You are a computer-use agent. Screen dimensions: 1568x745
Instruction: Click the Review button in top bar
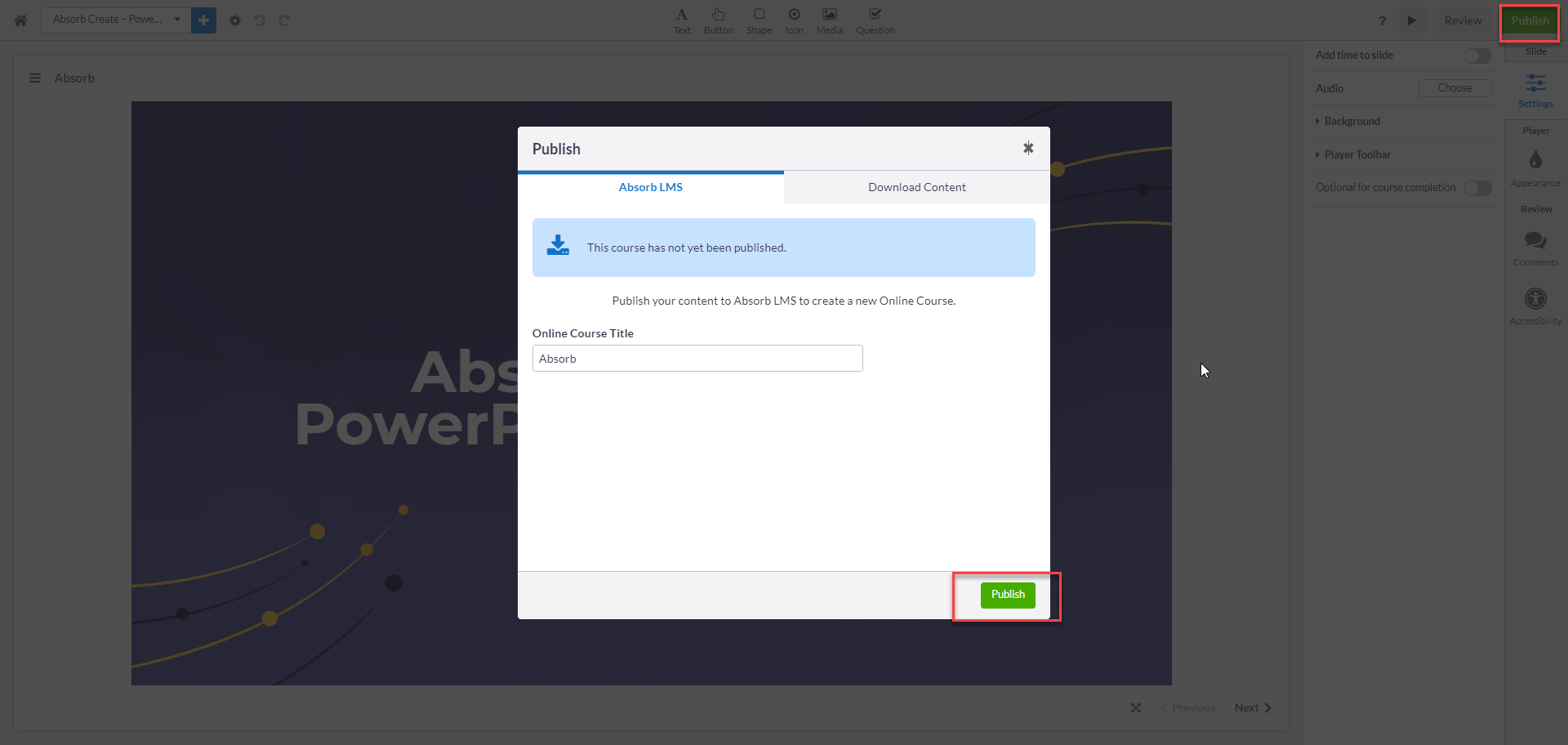(x=1463, y=20)
